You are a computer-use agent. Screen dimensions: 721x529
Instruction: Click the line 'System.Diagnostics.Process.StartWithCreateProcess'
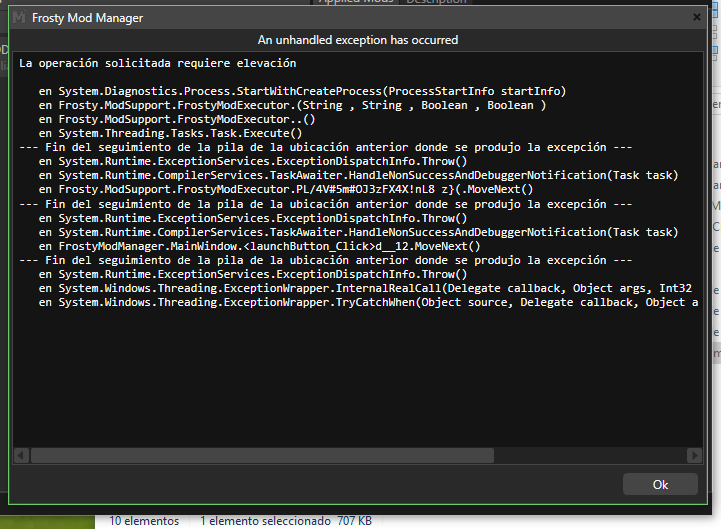click(x=302, y=91)
